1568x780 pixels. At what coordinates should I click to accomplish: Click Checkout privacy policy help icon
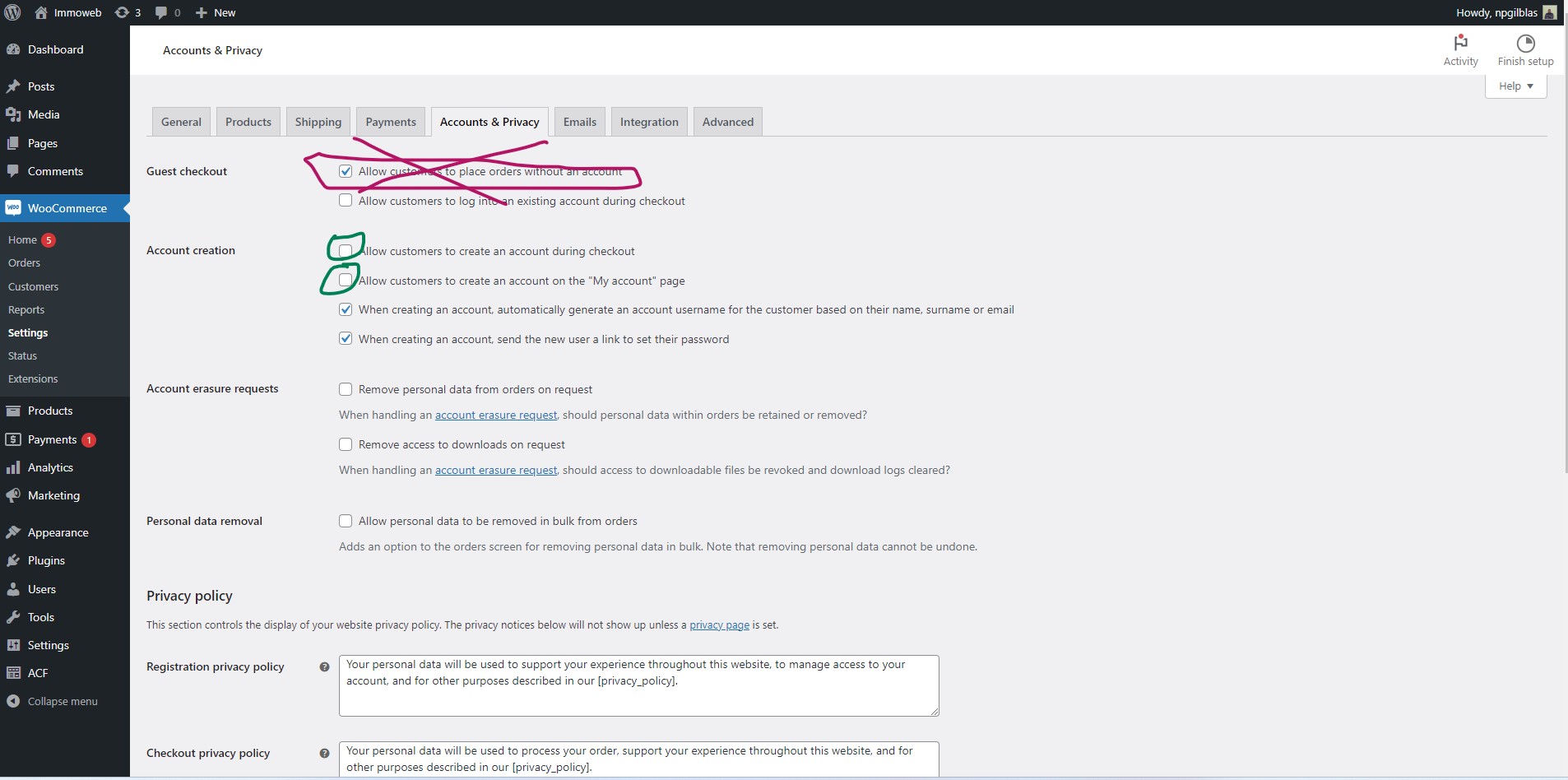(324, 753)
